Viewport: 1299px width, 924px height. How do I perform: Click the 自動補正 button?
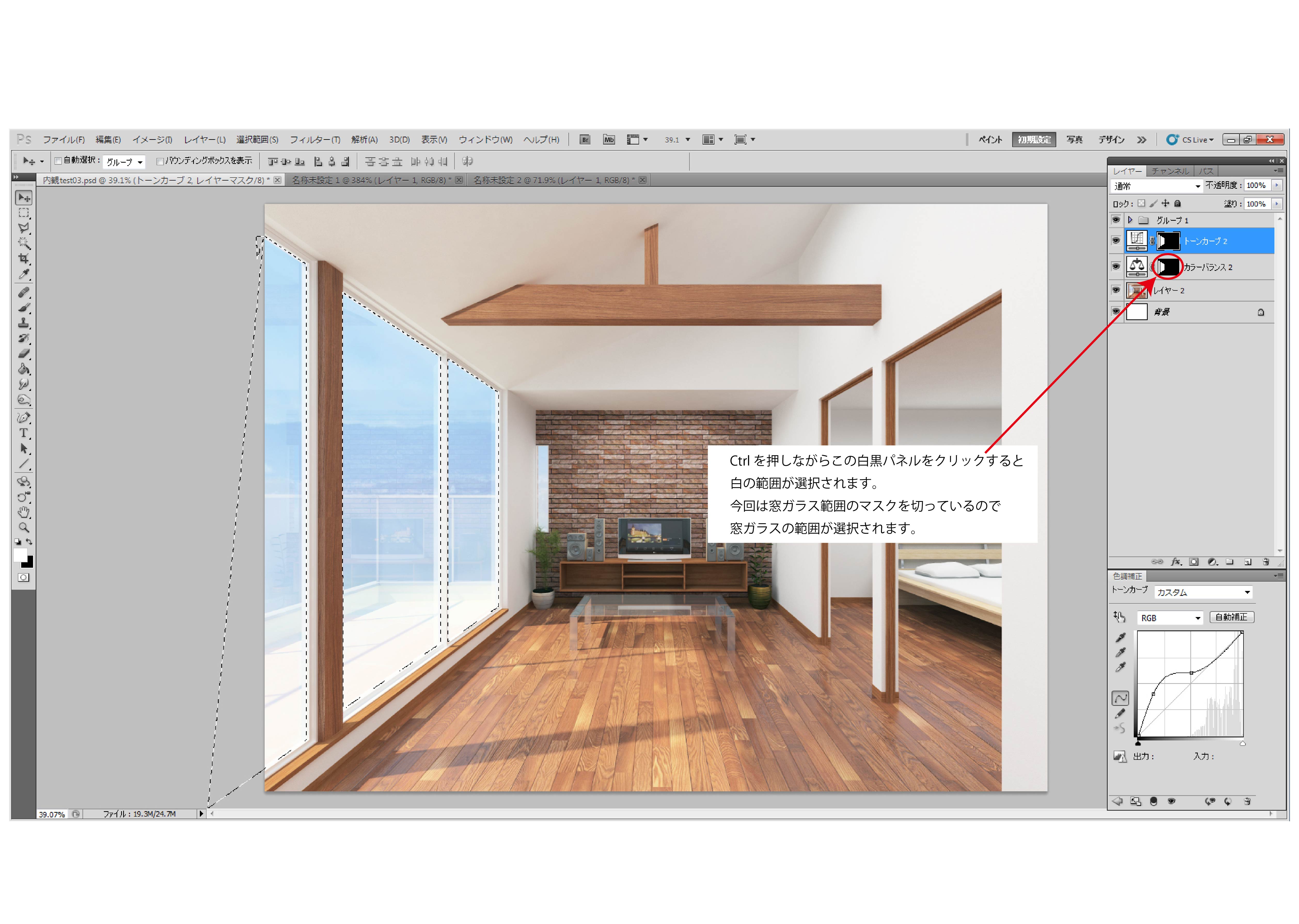pos(1231,617)
